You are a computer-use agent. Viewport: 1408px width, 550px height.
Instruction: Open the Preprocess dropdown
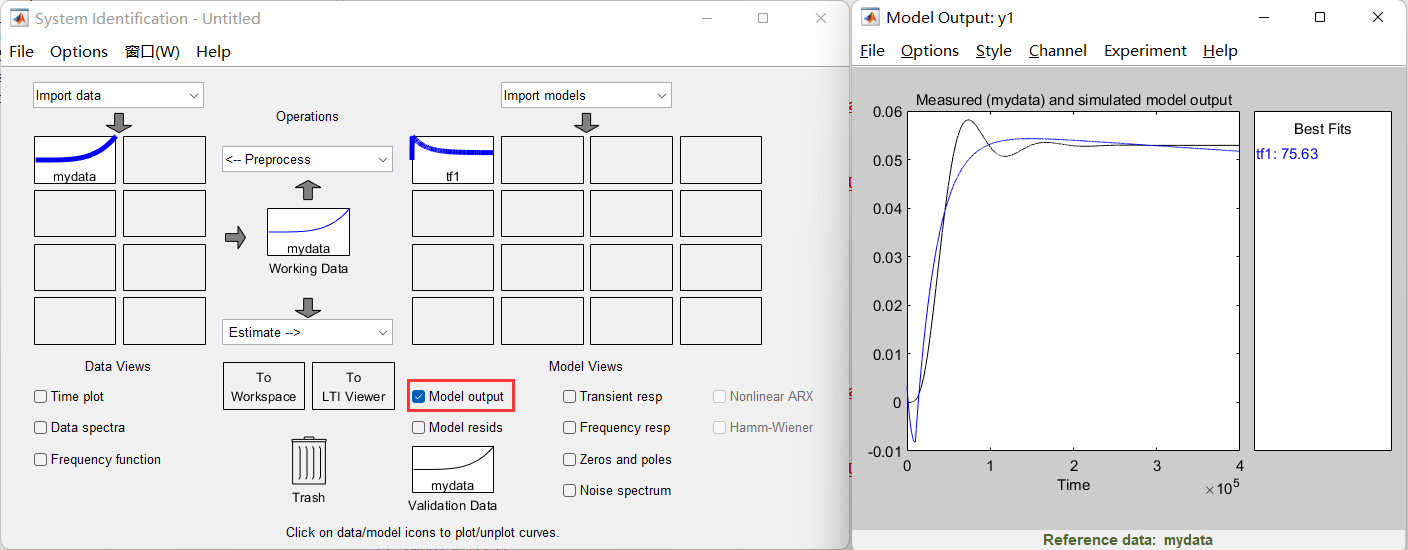pyautogui.click(x=308, y=159)
